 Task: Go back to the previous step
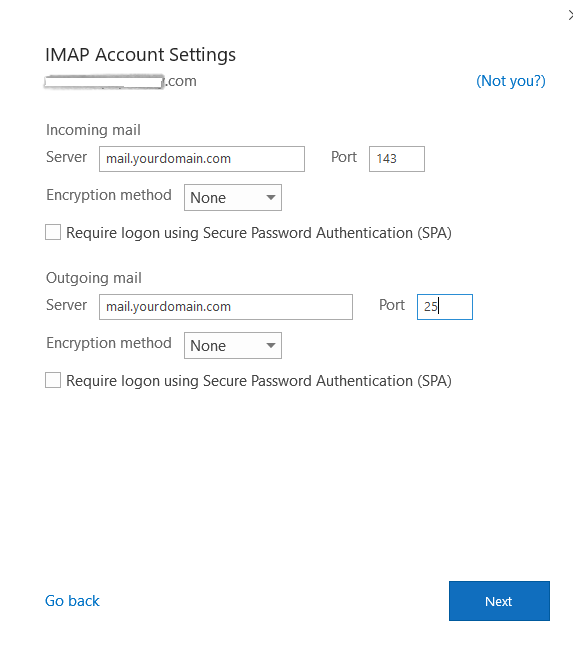coord(72,601)
